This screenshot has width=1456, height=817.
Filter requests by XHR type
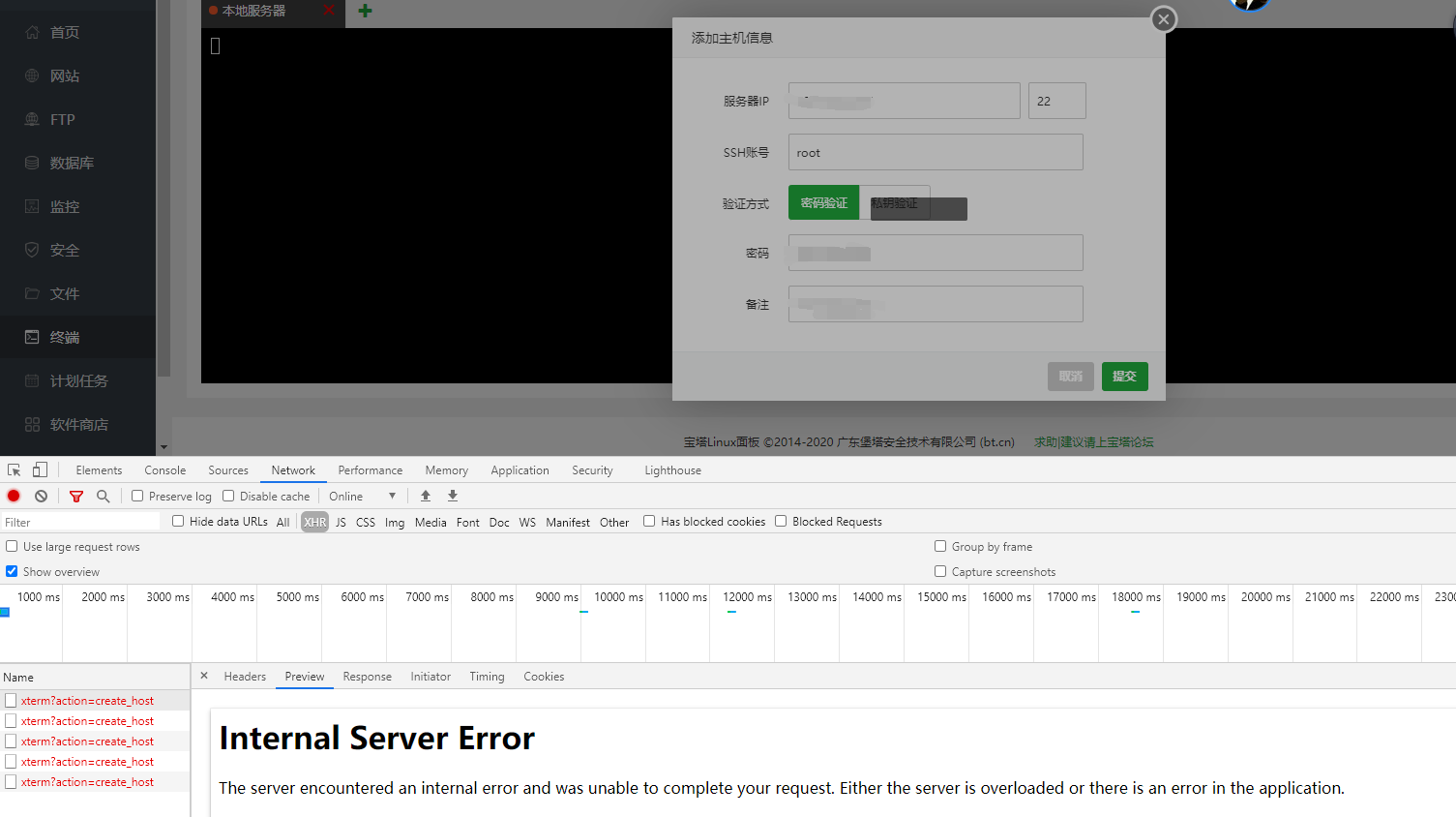pyautogui.click(x=315, y=522)
